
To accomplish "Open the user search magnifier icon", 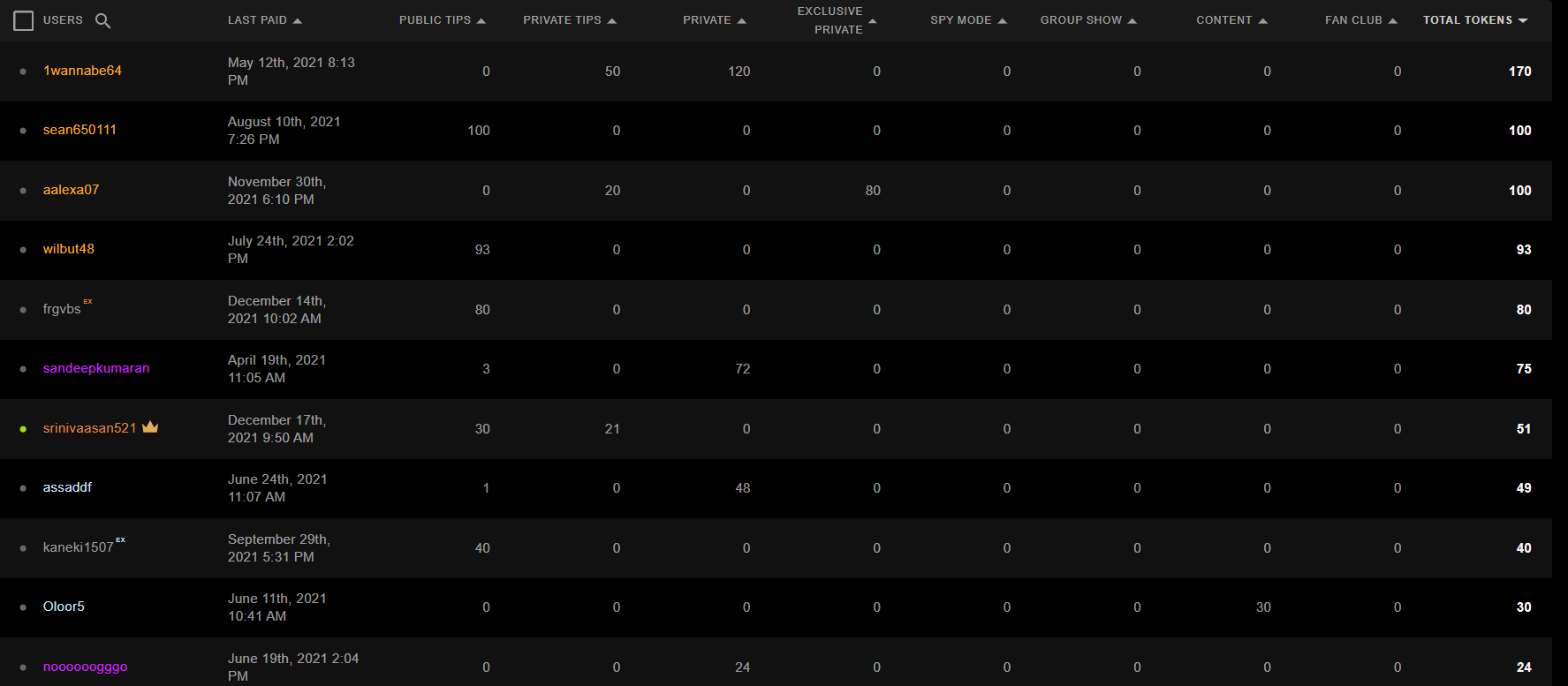I will coord(102,20).
